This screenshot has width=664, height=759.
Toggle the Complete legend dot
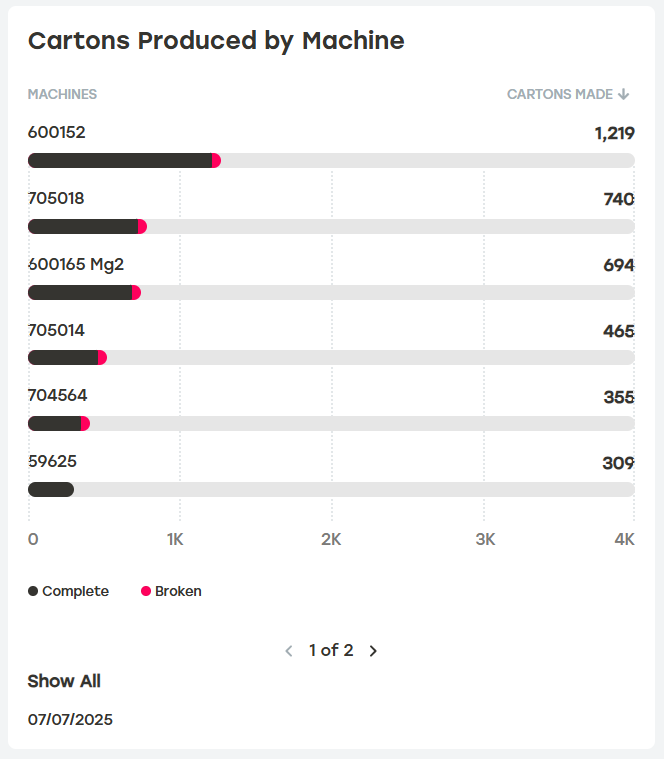coord(33,591)
